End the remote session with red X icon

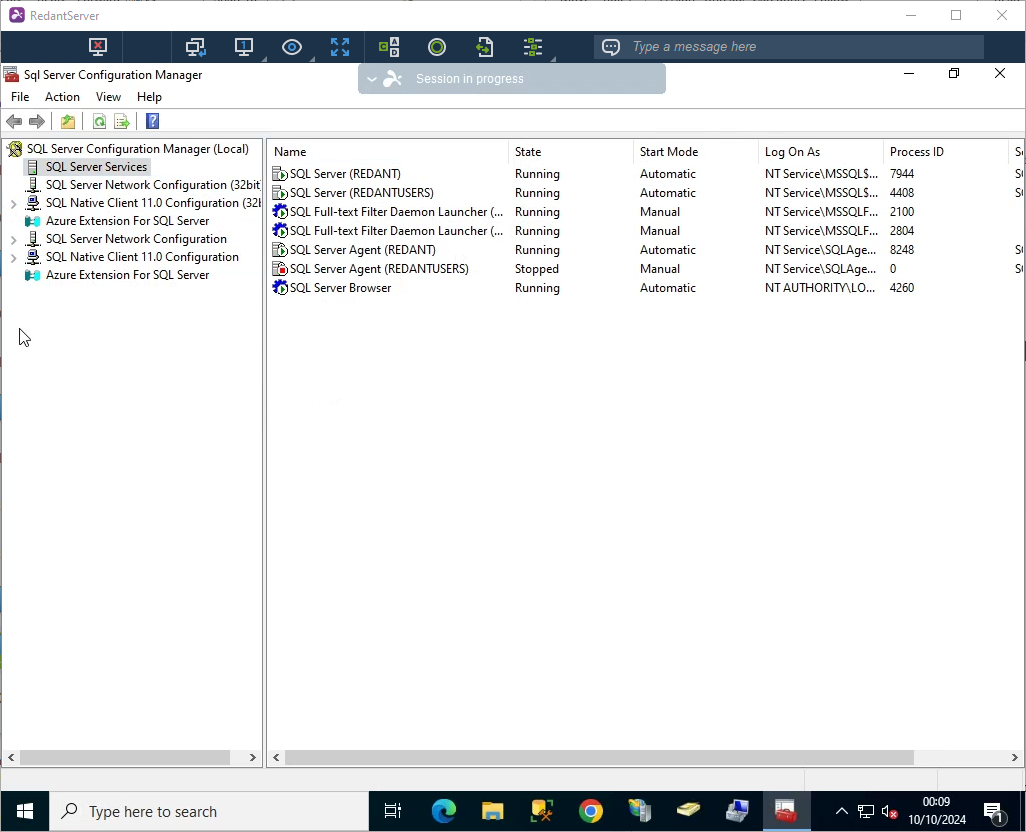tap(97, 47)
